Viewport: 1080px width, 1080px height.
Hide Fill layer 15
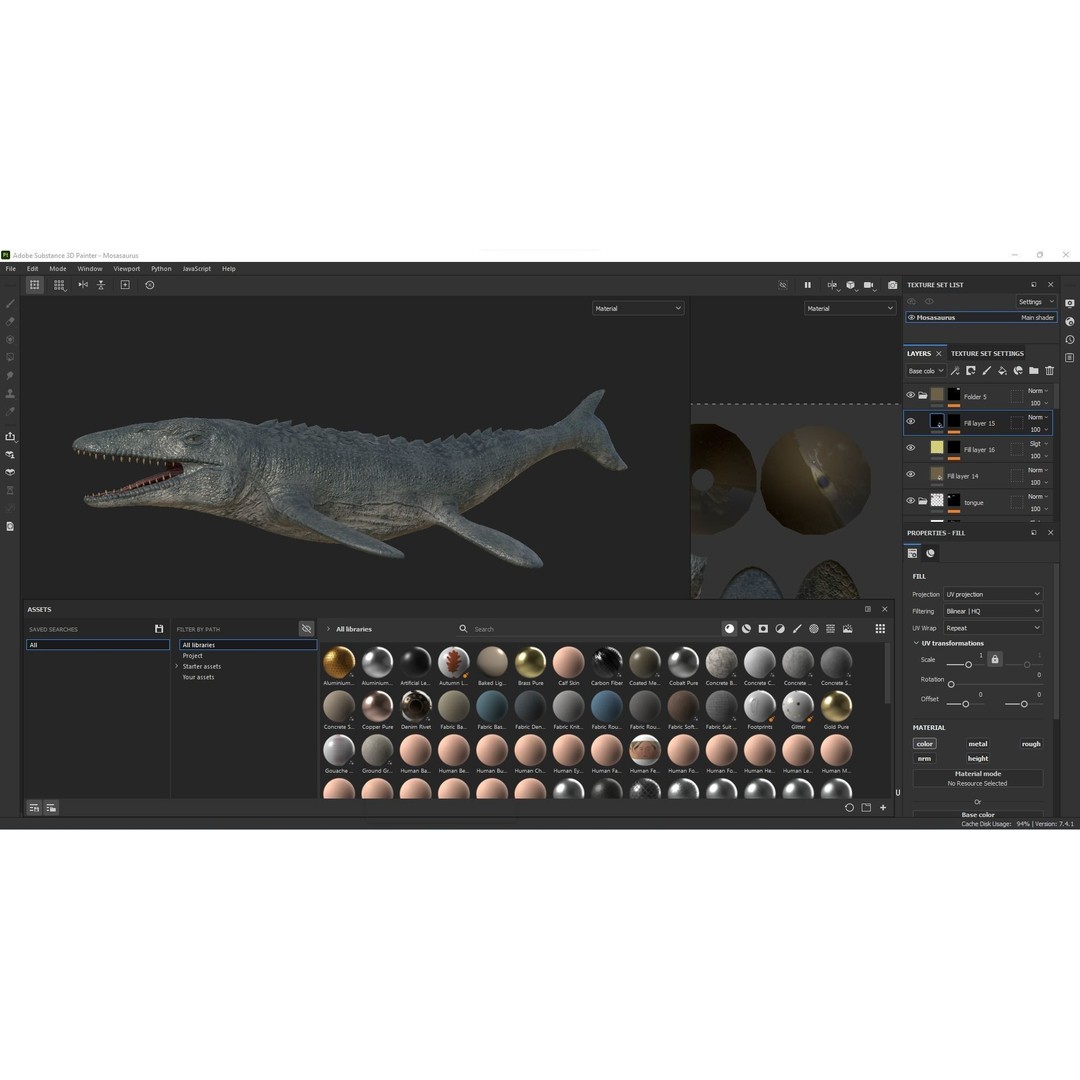[911, 422]
